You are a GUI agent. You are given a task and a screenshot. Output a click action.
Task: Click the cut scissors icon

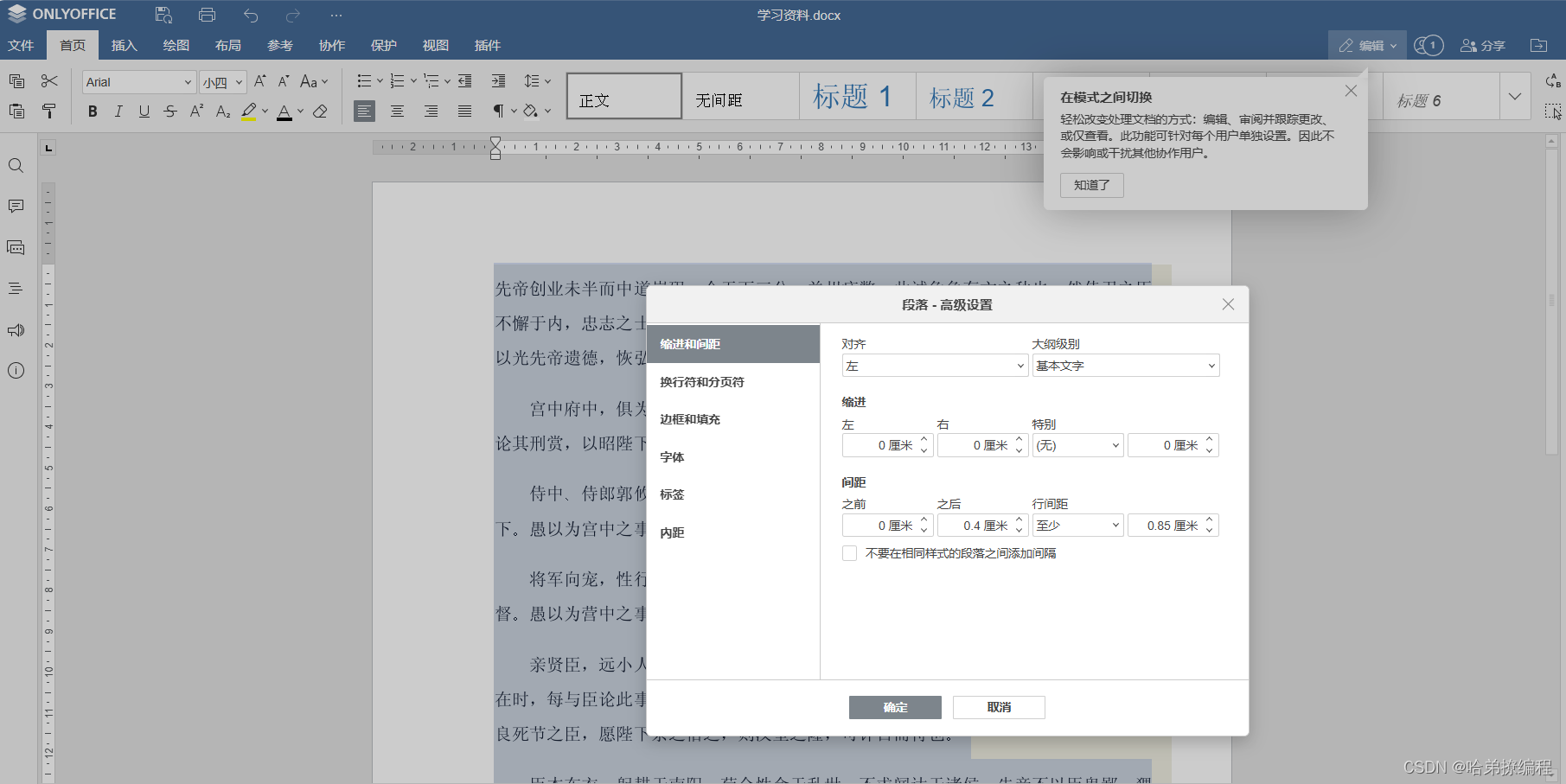49,81
